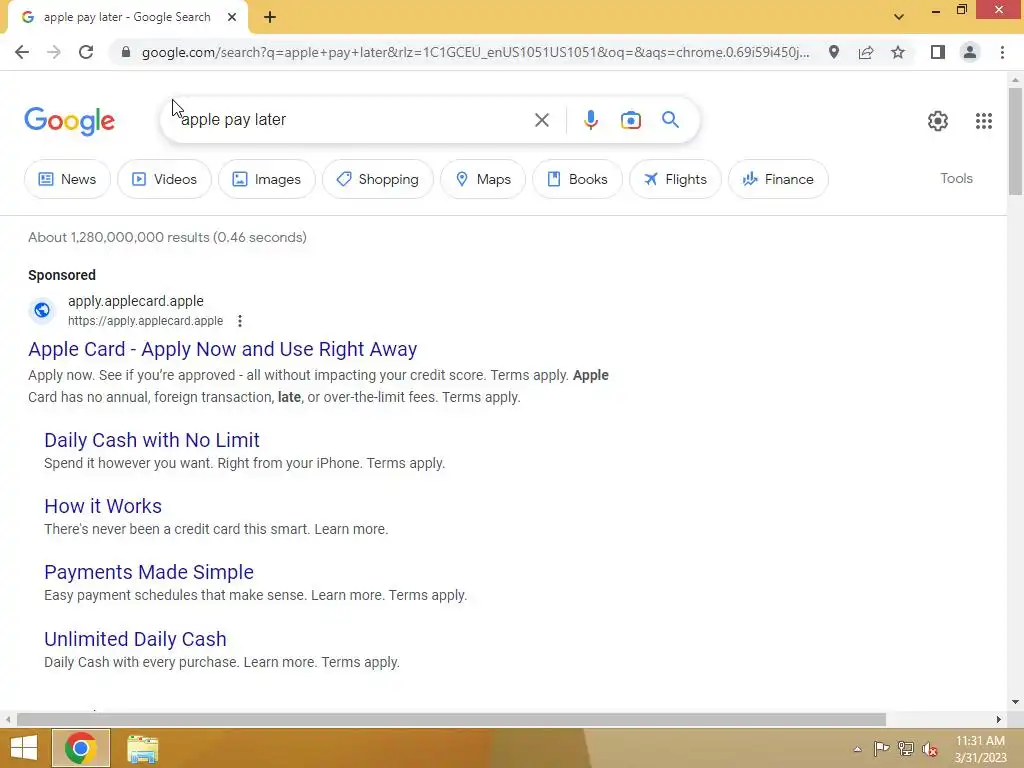Screen dimensions: 1024x768
Task: Open the search Tools options
Action: tap(956, 178)
